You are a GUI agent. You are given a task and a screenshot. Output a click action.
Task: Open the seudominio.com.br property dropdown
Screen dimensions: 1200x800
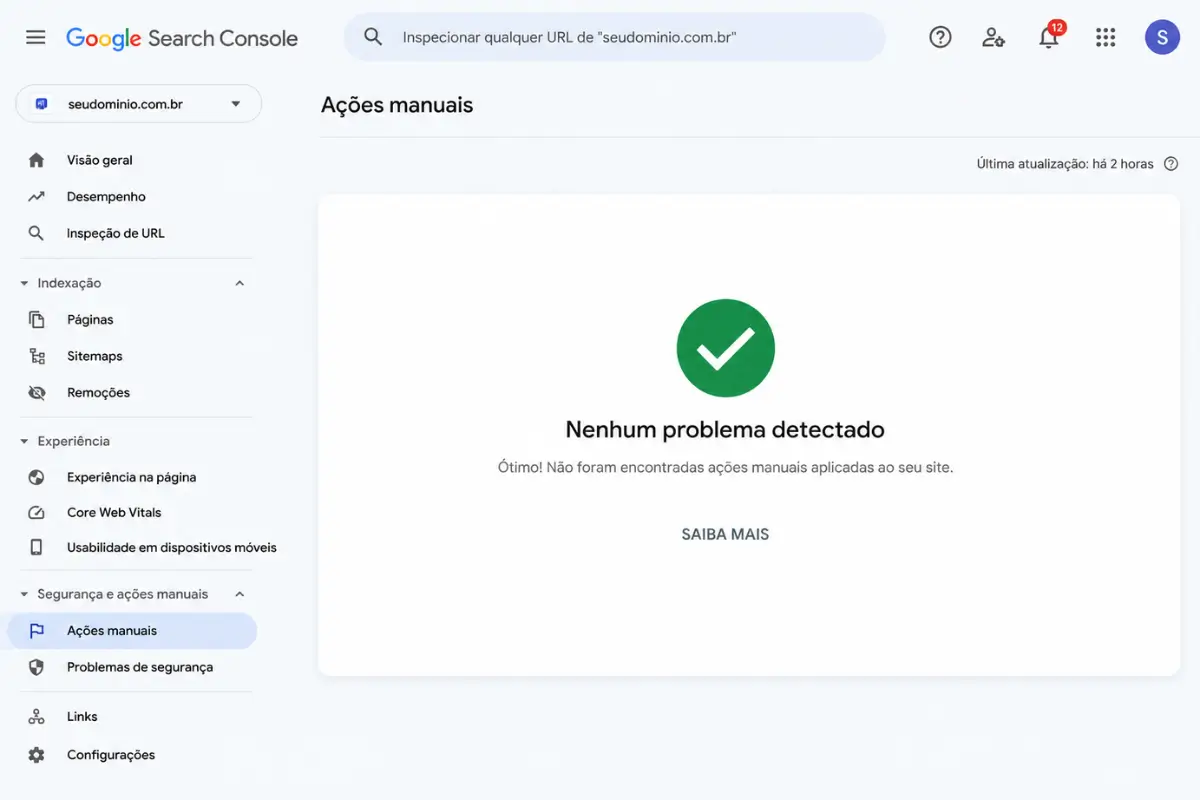[x=138, y=104]
